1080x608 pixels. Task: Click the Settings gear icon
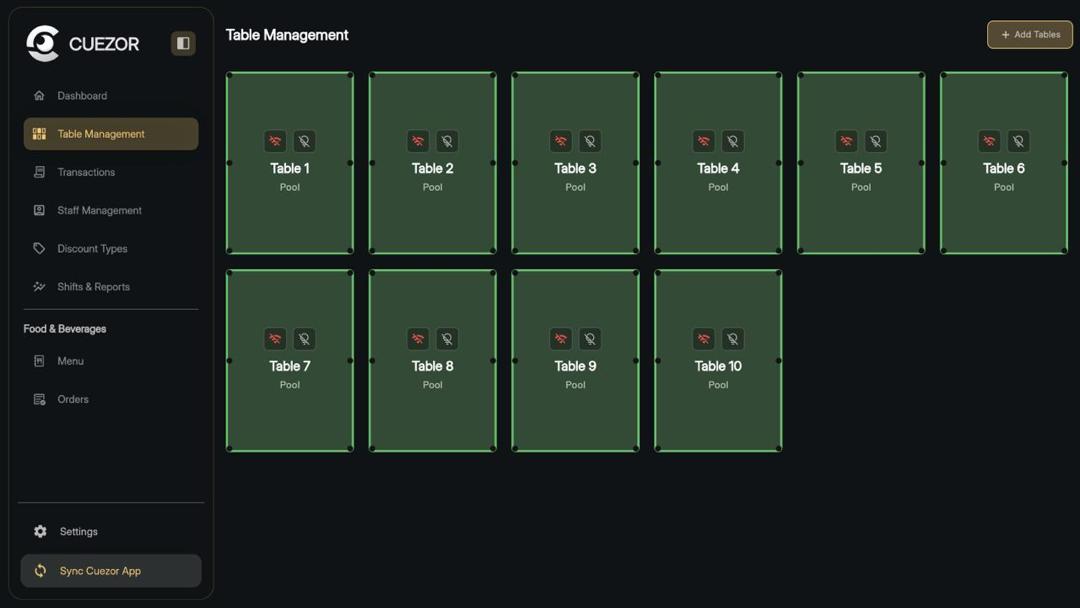click(x=39, y=531)
